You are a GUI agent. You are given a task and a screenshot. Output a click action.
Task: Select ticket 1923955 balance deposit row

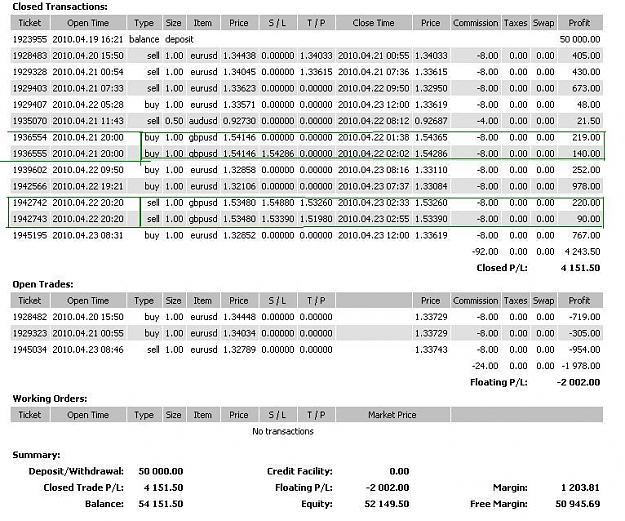pos(307,39)
